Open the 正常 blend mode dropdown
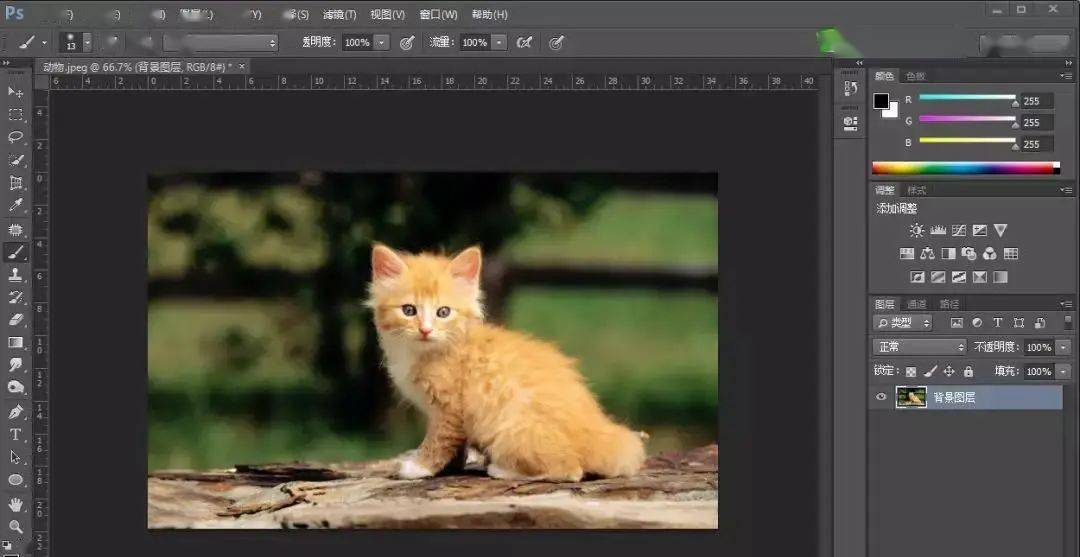This screenshot has height=557, width=1080. click(x=920, y=347)
